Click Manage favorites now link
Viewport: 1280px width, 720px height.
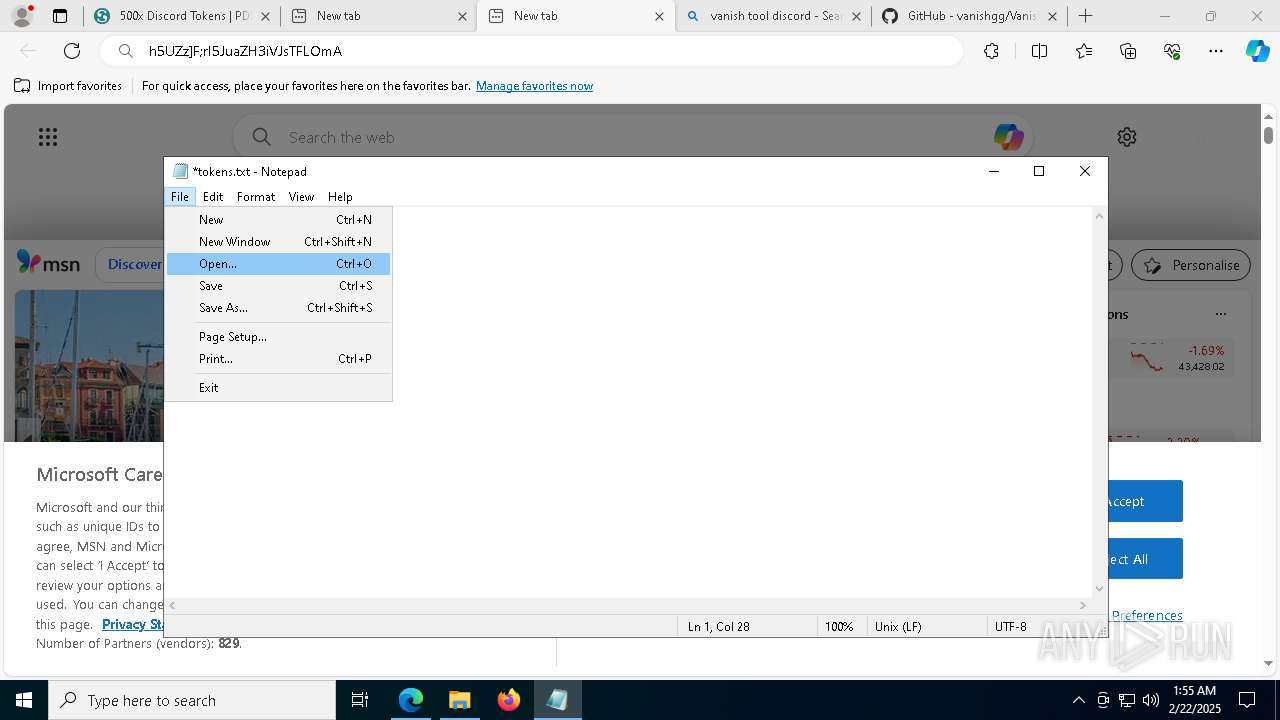click(534, 86)
